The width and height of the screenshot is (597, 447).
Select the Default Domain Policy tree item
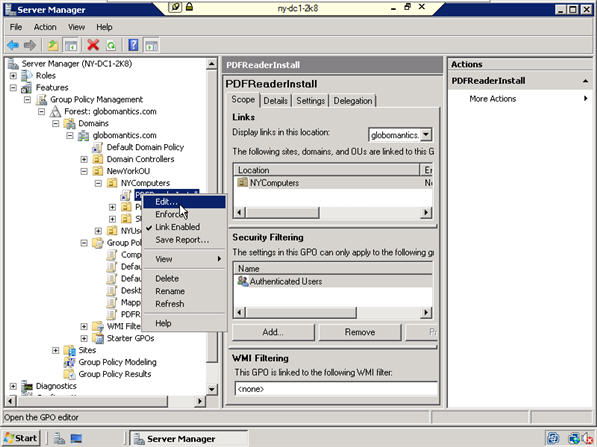145,147
